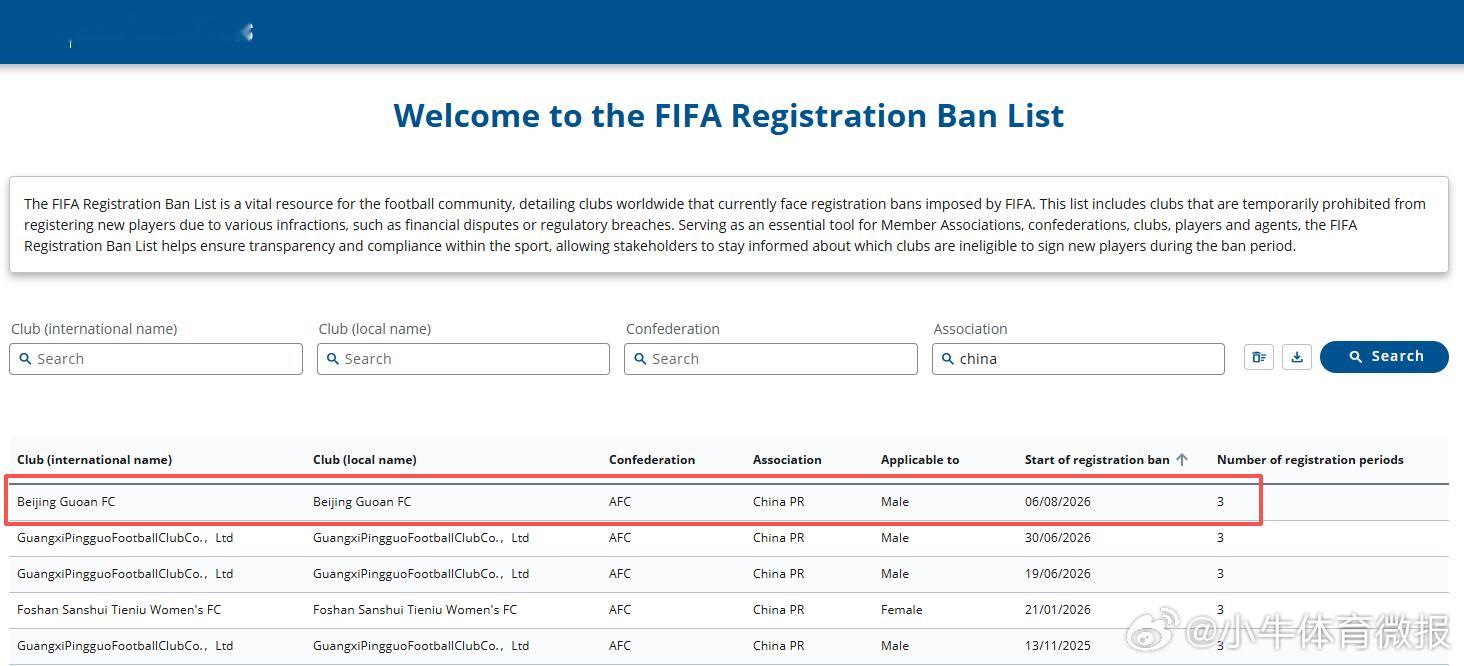Select Foshan Sanshui Tieniu Women's FC local name

point(415,610)
